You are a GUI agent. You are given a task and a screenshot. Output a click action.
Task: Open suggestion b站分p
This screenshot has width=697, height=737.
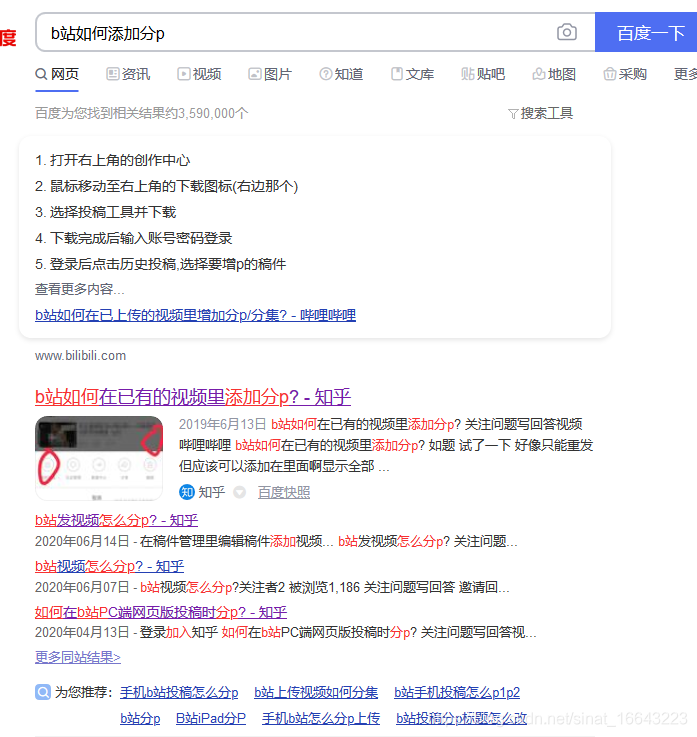[140, 718]
